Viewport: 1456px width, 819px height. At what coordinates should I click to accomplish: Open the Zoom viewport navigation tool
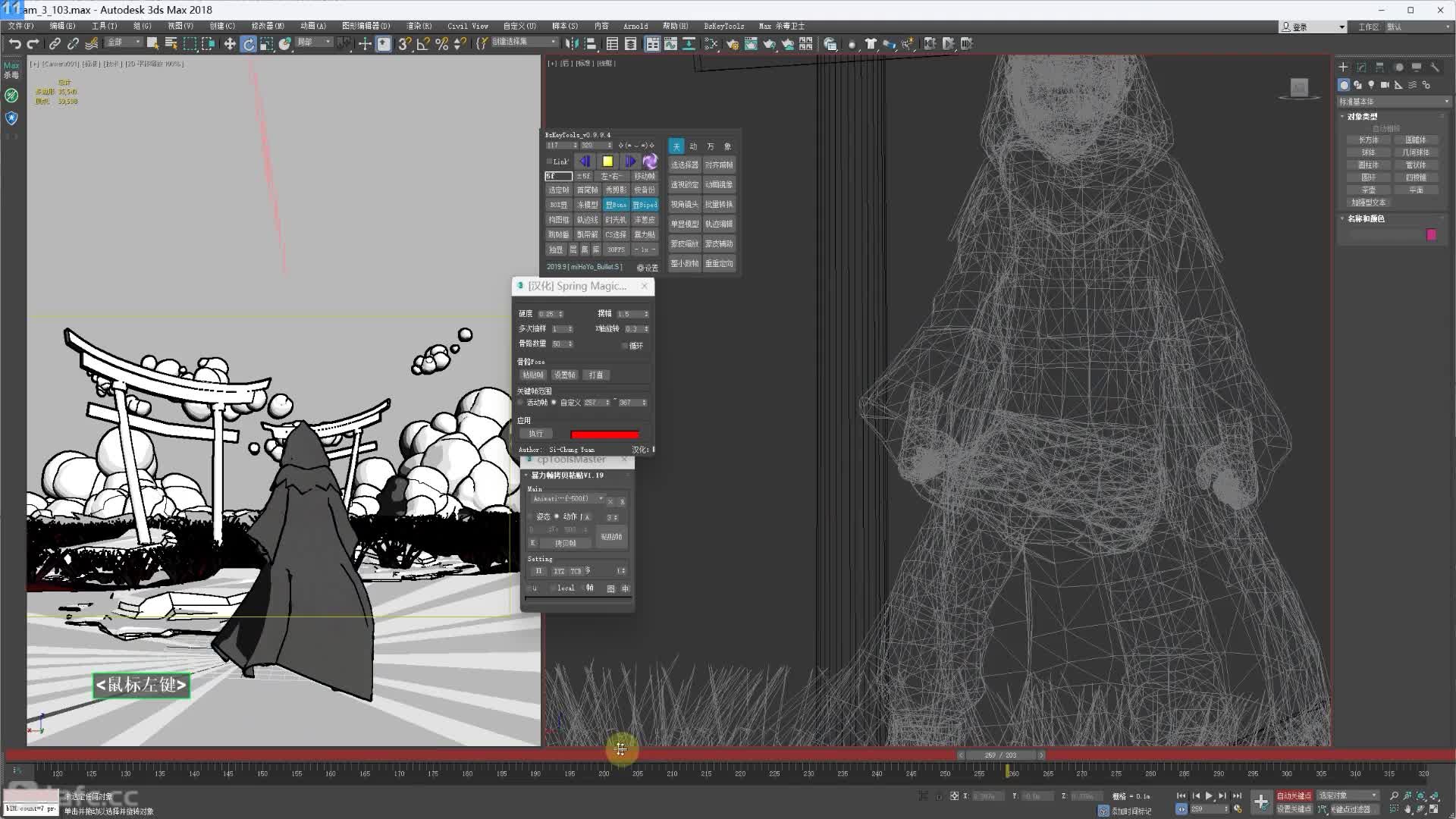pos(1394,795)
